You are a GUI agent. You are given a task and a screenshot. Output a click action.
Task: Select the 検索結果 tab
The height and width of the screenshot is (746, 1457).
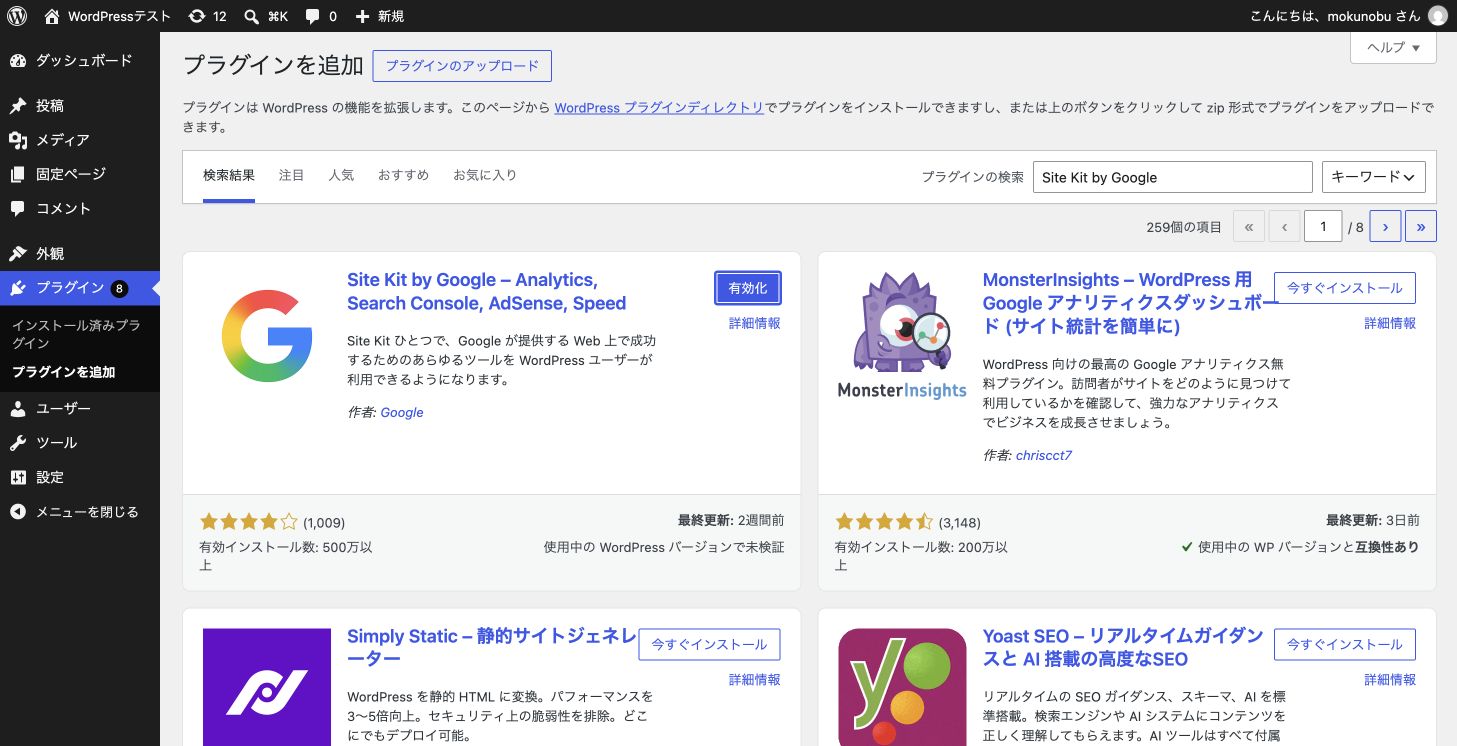(x=229, y=175)
